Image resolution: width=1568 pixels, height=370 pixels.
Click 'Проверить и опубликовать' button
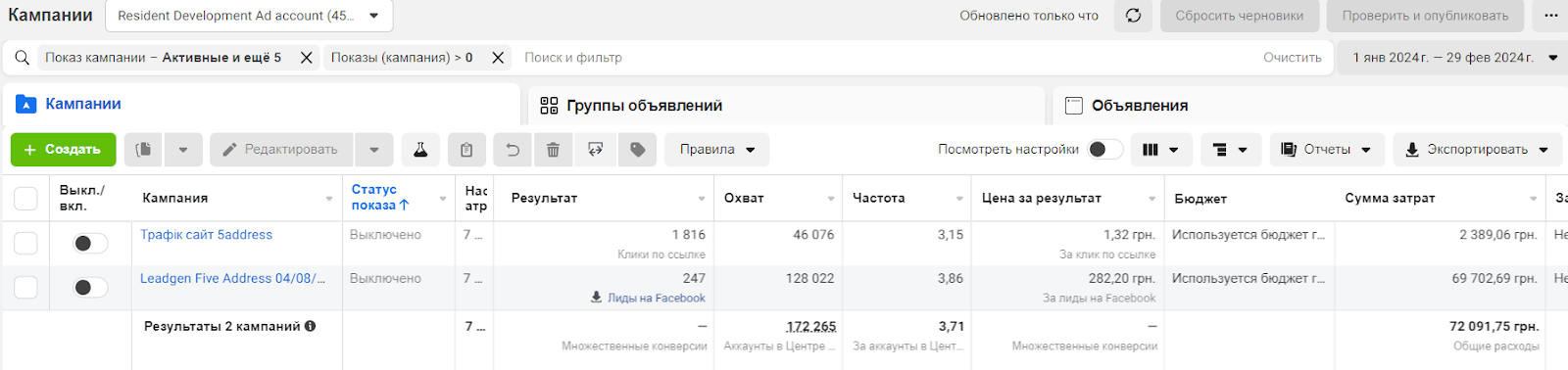[1425, 16]
